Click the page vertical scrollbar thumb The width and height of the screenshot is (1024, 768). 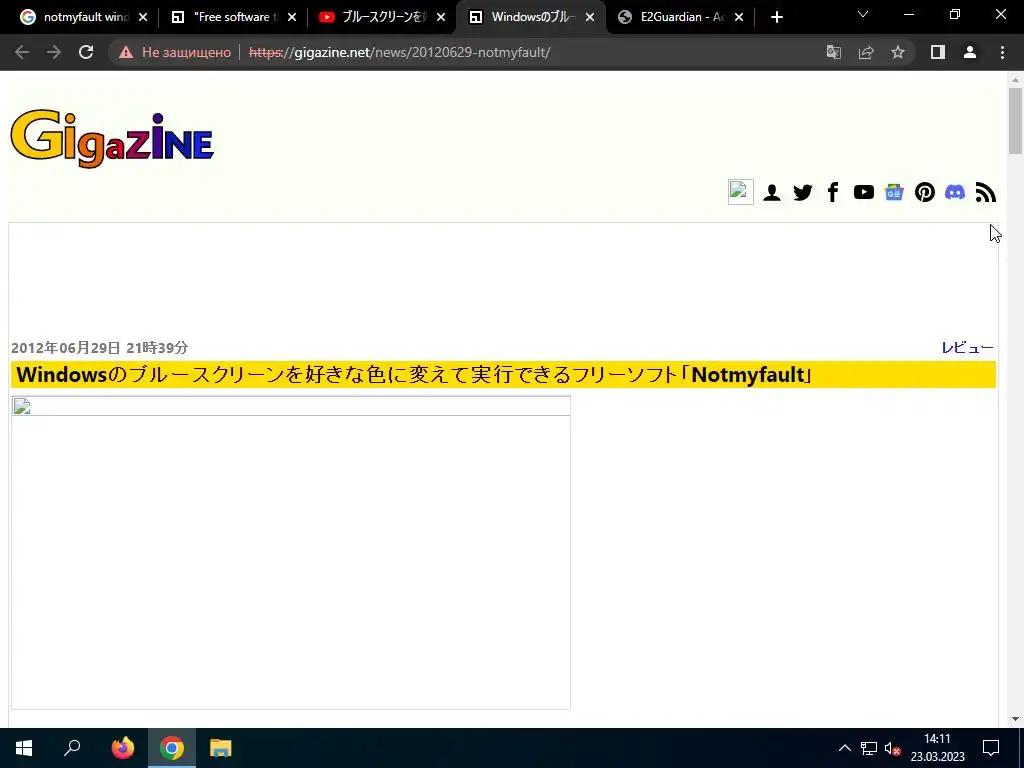tap(1015, 121)
